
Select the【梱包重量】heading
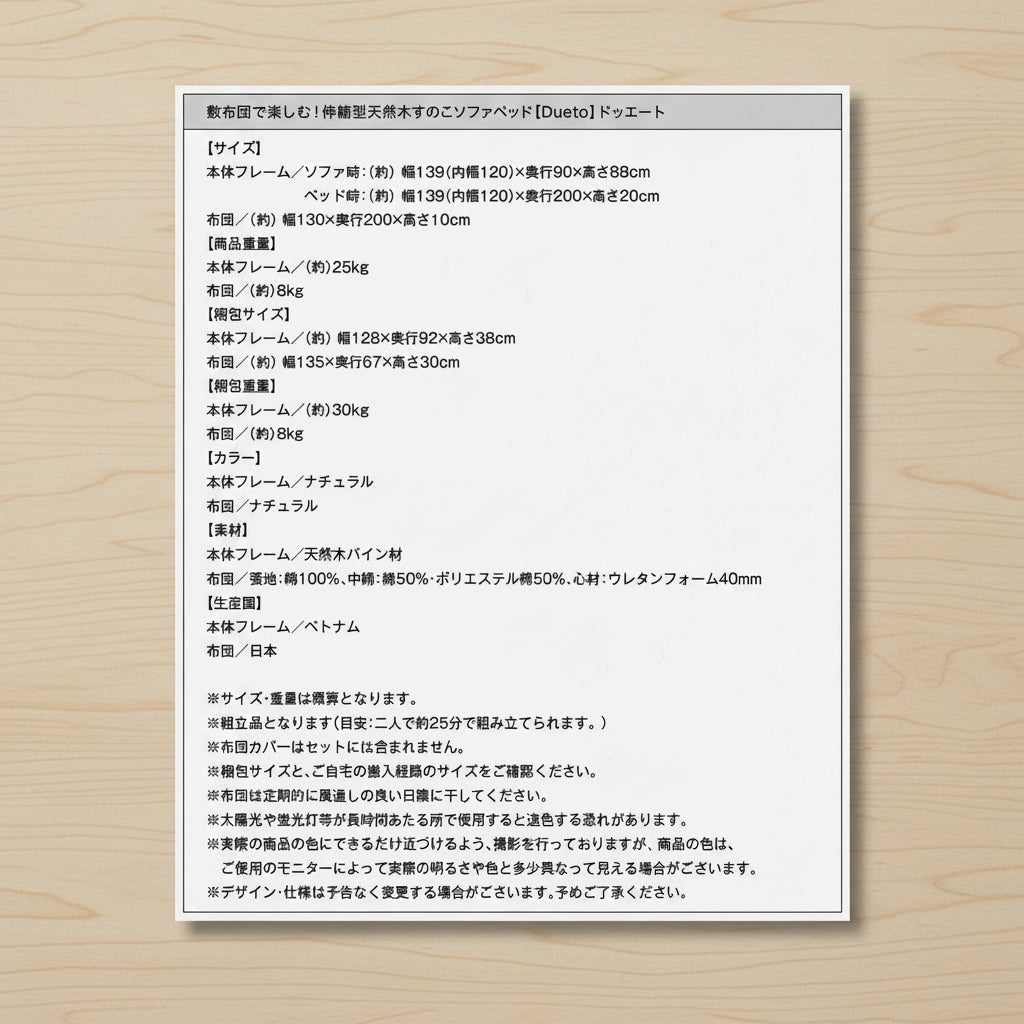pos(241,386)
